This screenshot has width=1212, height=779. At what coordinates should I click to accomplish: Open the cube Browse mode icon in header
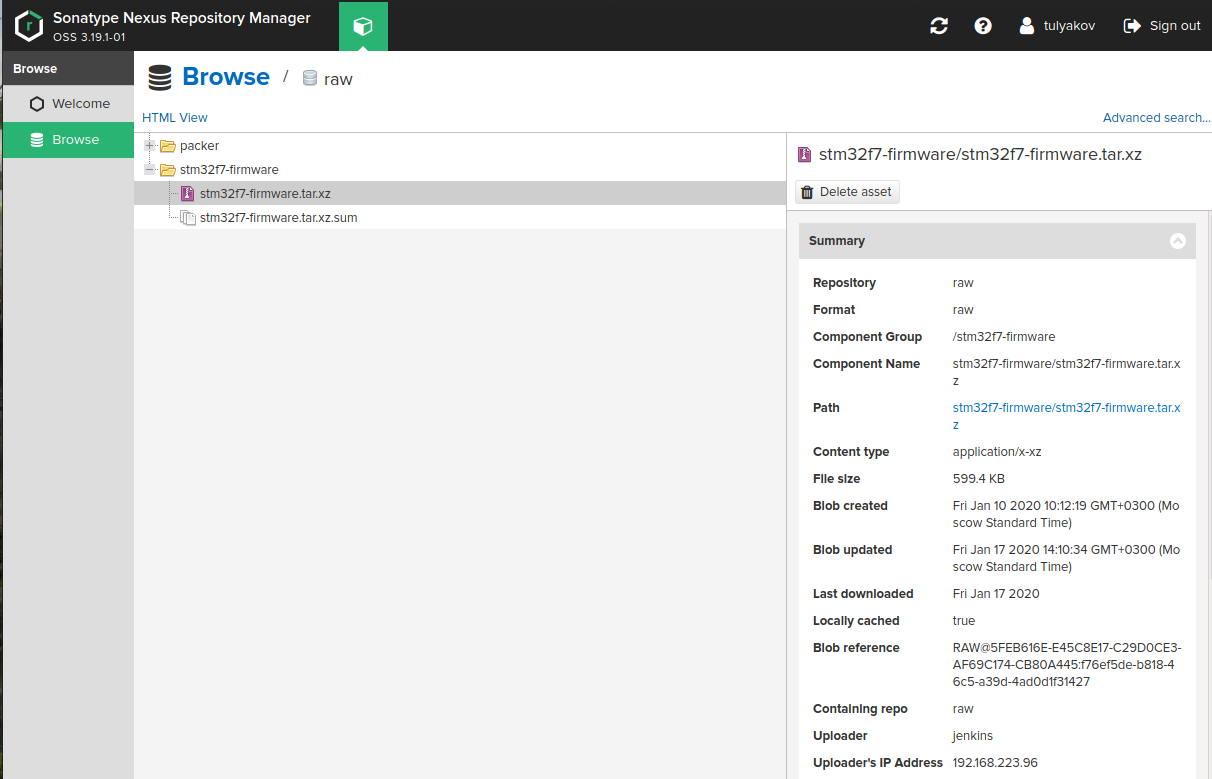pos(363,26)
